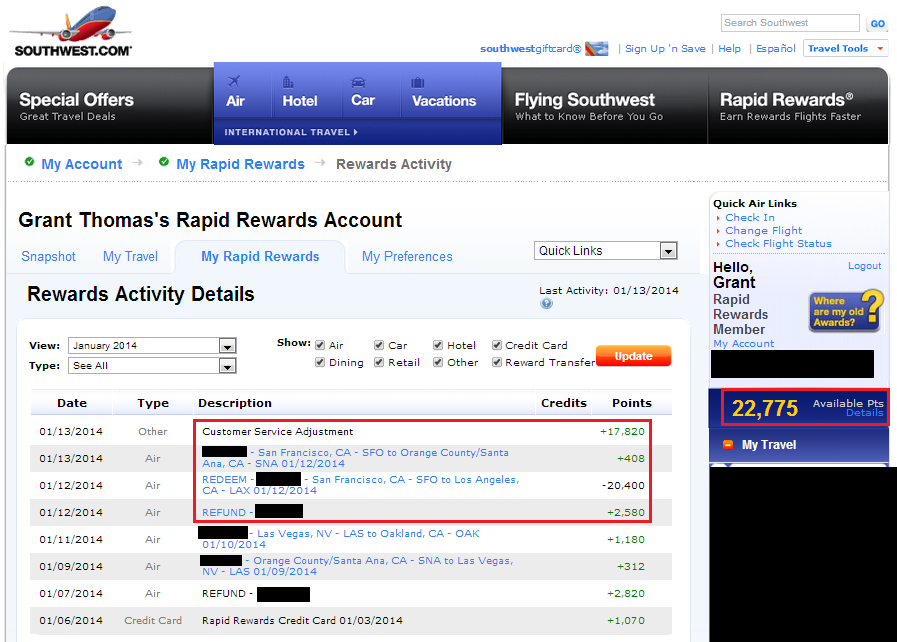Open the REDEEM SFO to Los Angeles link
The width and height of the screenshot is (897, 642).
(x=360, y=485)
